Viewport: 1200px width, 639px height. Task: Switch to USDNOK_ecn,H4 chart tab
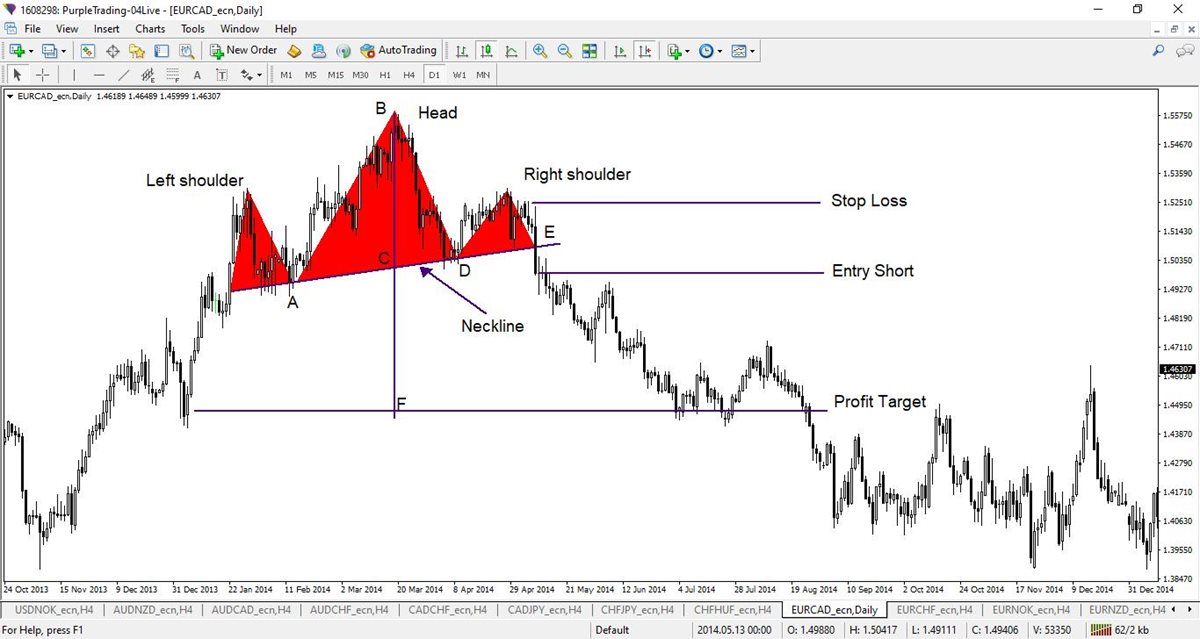click(x=54, y=609)
